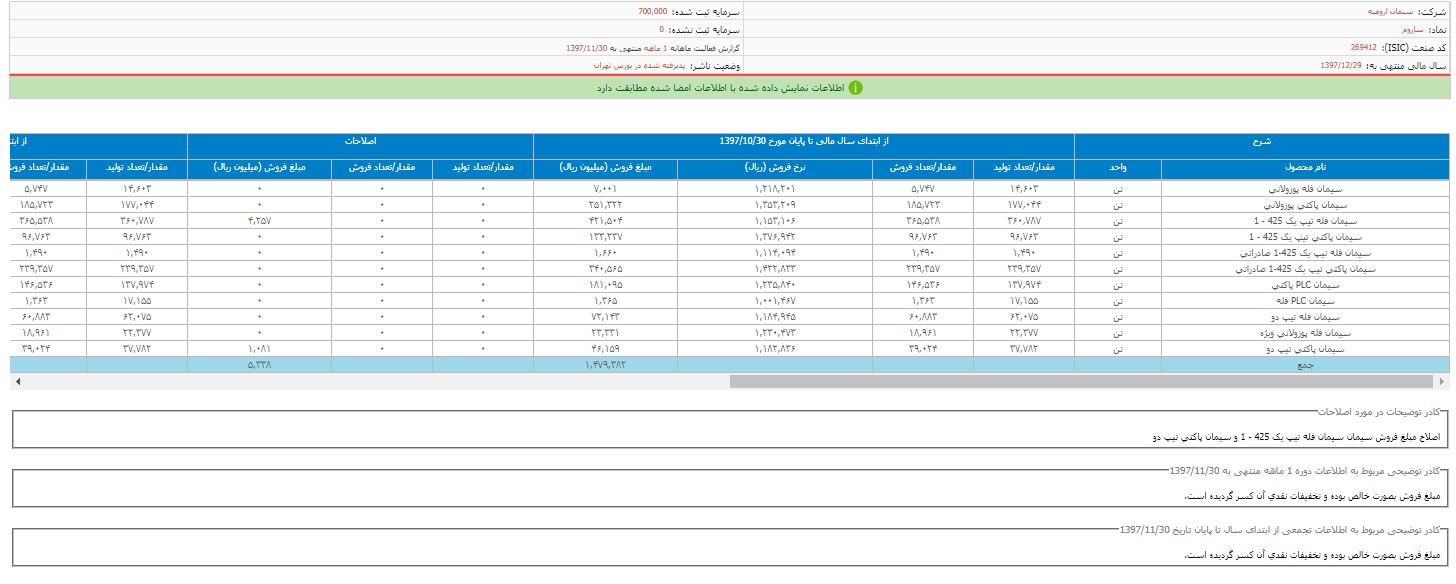Click the correction amount cell ۴,۲۵۷
Viewport: 1456px width, 584px height.
[259, 219]
